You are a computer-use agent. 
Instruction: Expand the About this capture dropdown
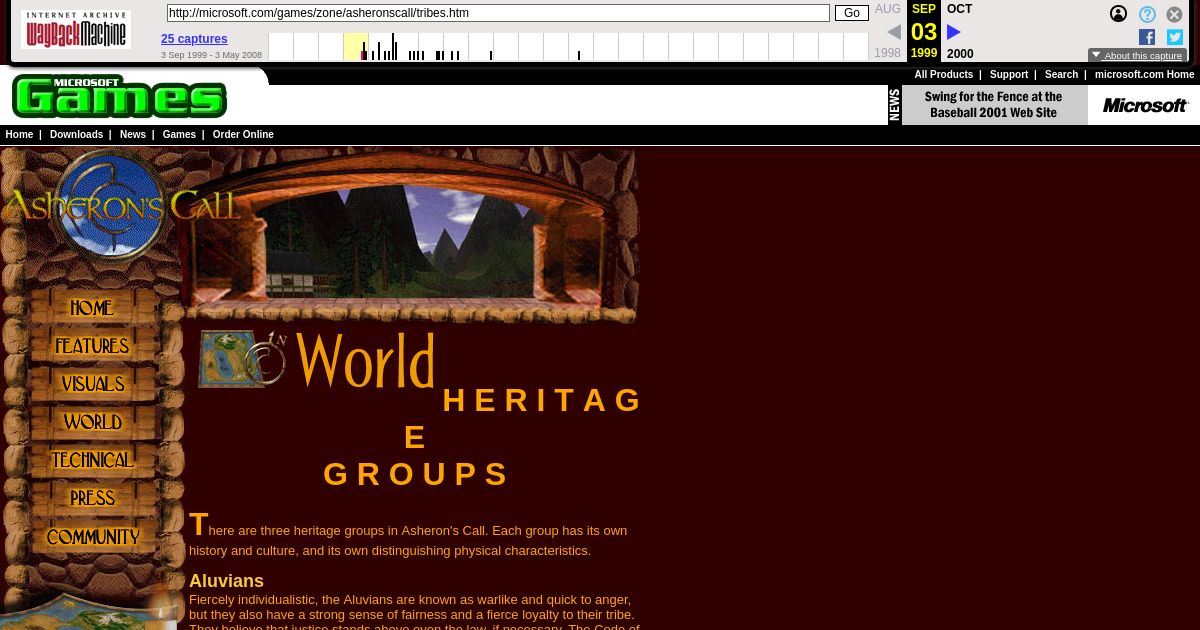[1138, 56]
